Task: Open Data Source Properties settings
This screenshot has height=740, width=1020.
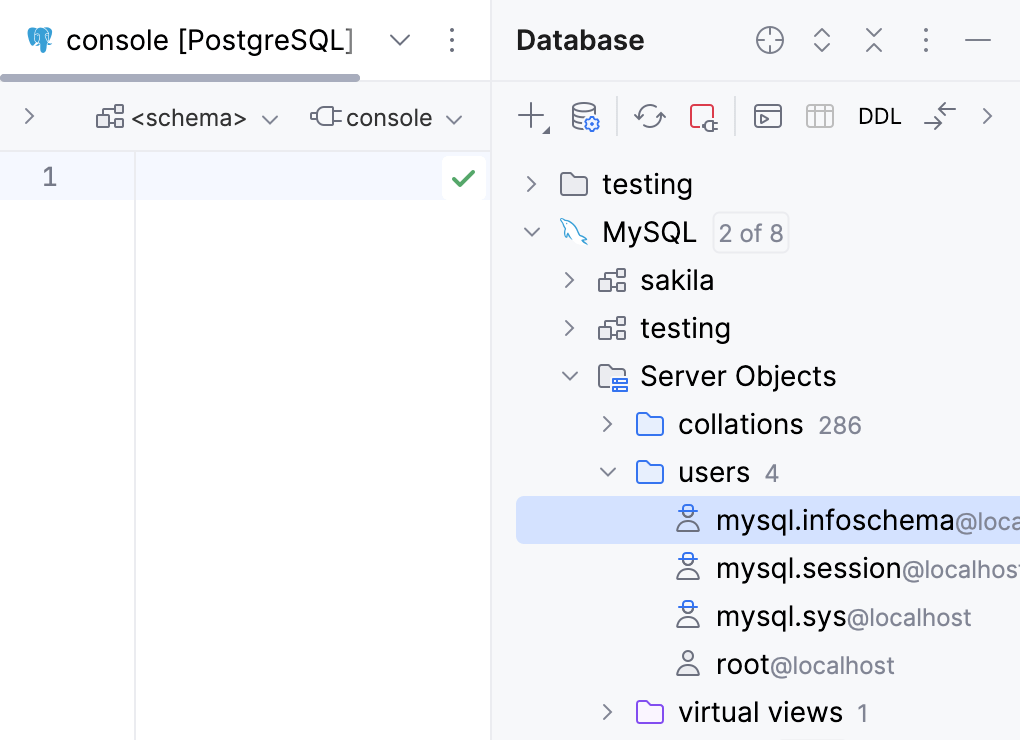Action: coord(585,116)
